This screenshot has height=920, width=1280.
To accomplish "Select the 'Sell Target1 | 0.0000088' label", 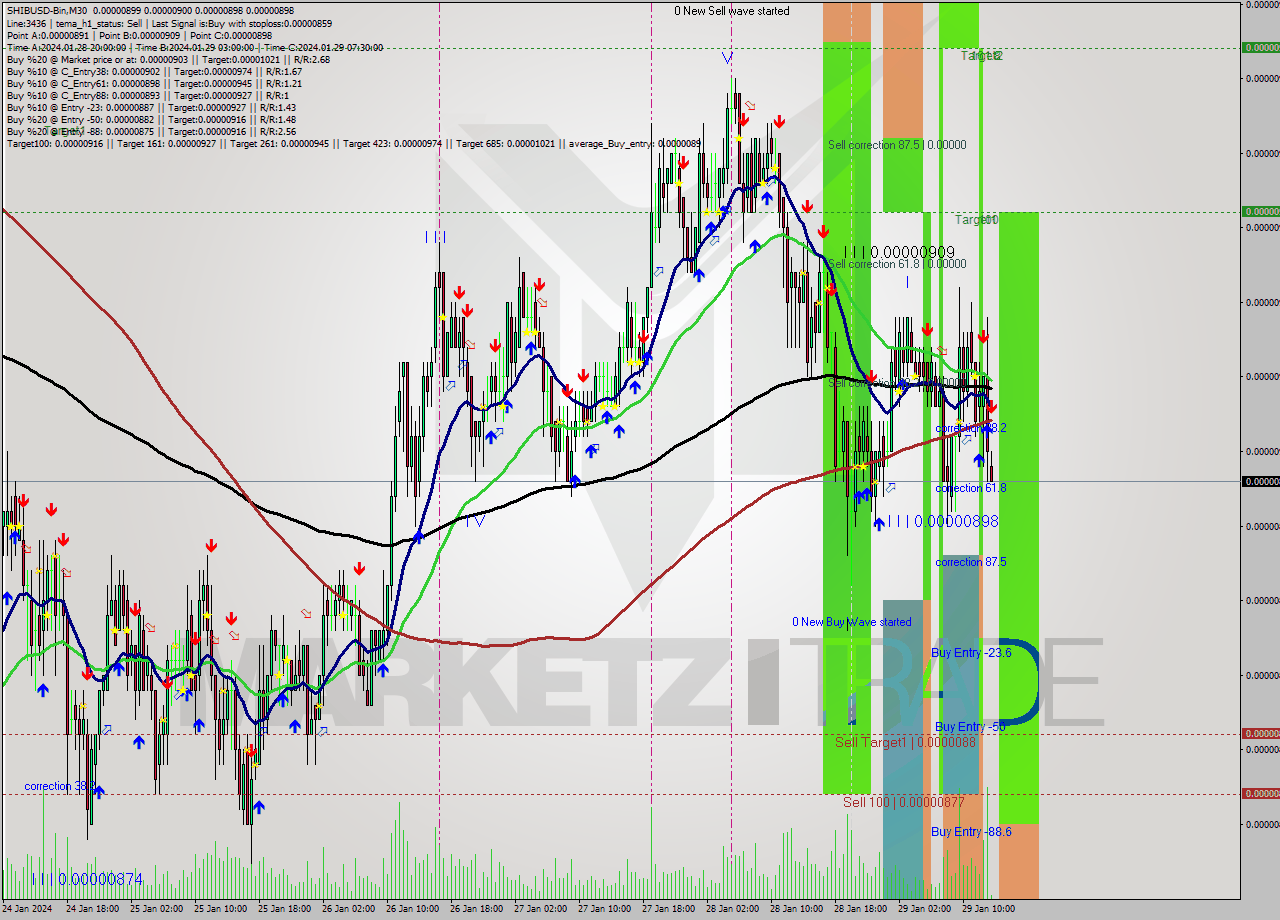I will pos(905,742).
